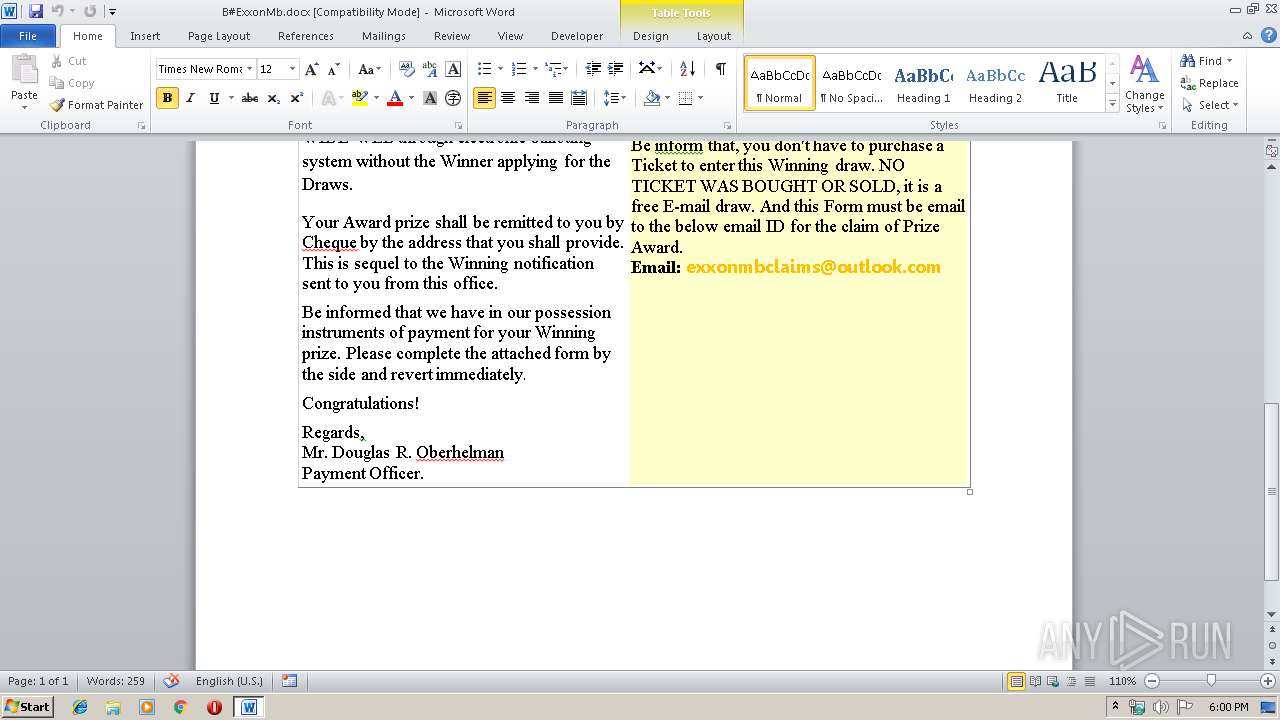Decrease paragraph indent
This screenshot has height=720, width=1280.
coord(593,69)
